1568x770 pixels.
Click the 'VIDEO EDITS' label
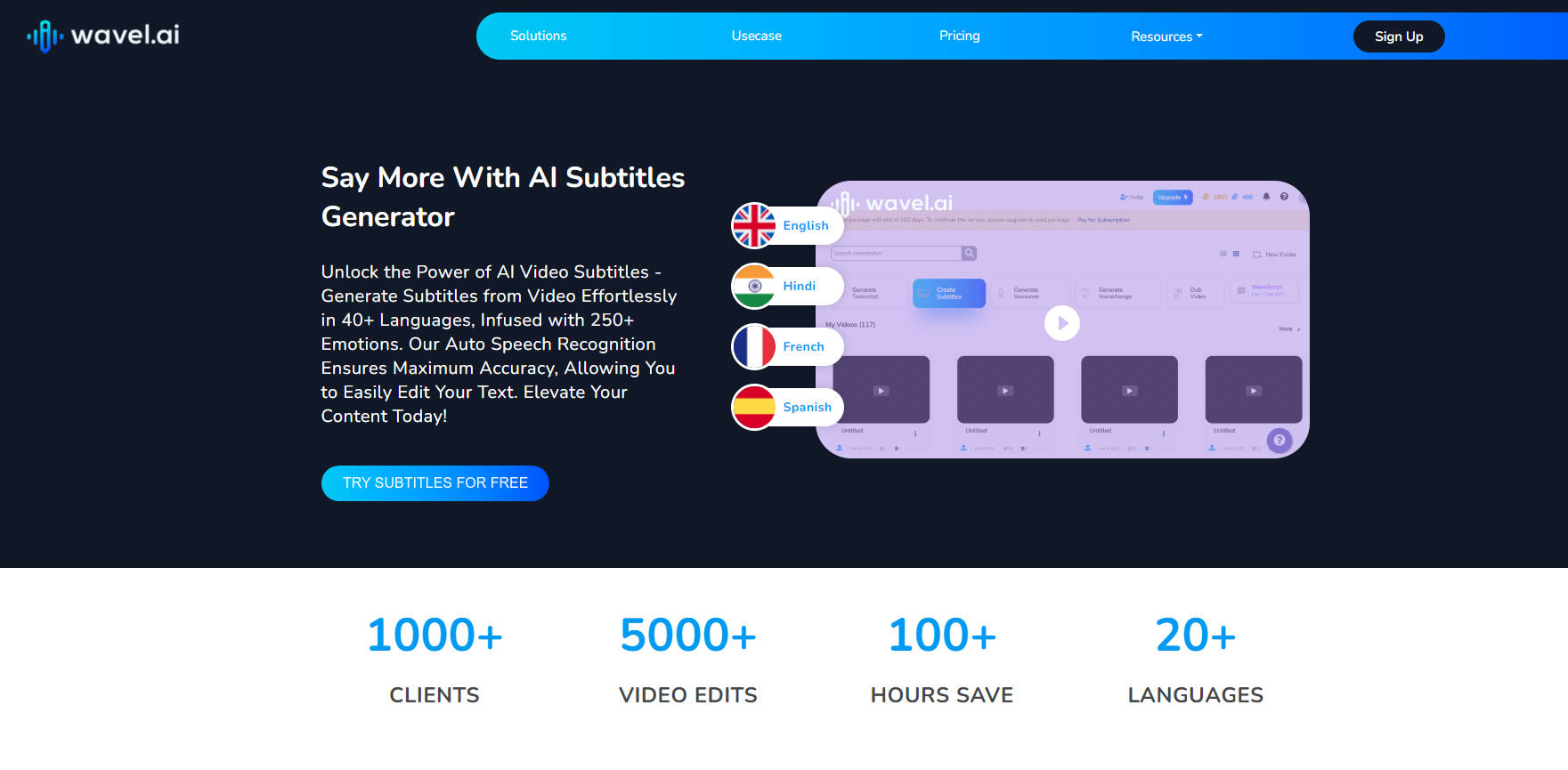pyautogui.click(x=688, y=695)
